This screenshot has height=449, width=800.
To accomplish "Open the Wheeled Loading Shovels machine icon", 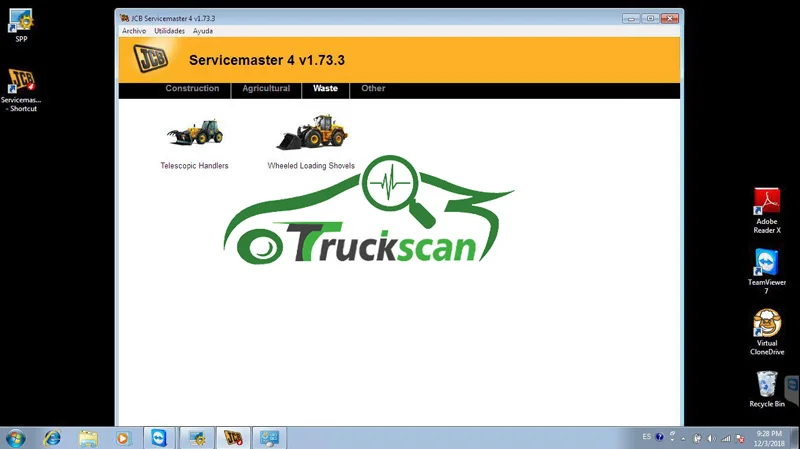I will [x=312, y=132].
